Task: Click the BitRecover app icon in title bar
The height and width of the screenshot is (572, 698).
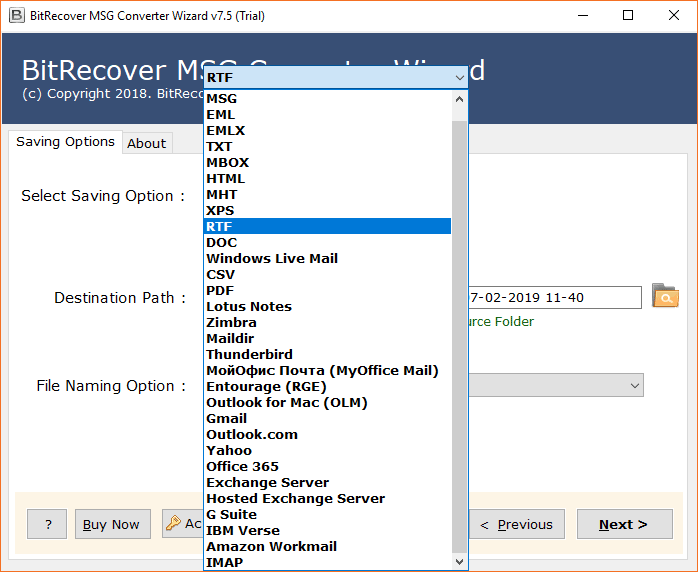Action: click(17, 16)
